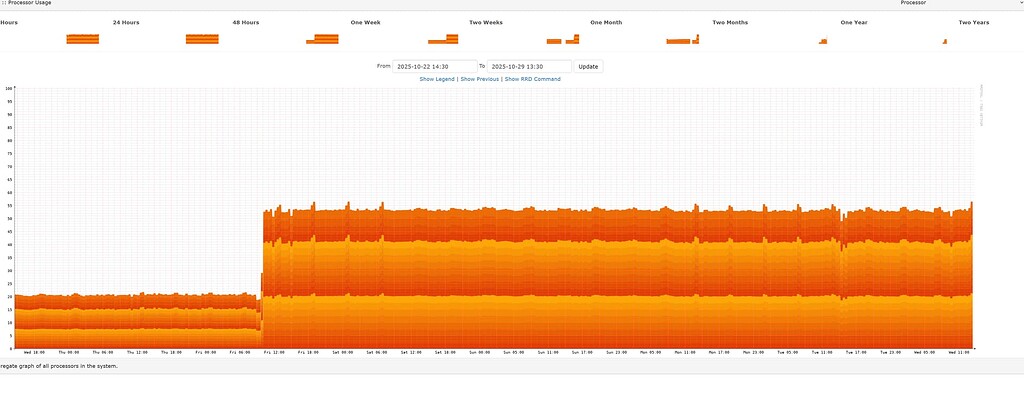Select the Two Years time range label
1024x399 pixels.
click(974, 22)
